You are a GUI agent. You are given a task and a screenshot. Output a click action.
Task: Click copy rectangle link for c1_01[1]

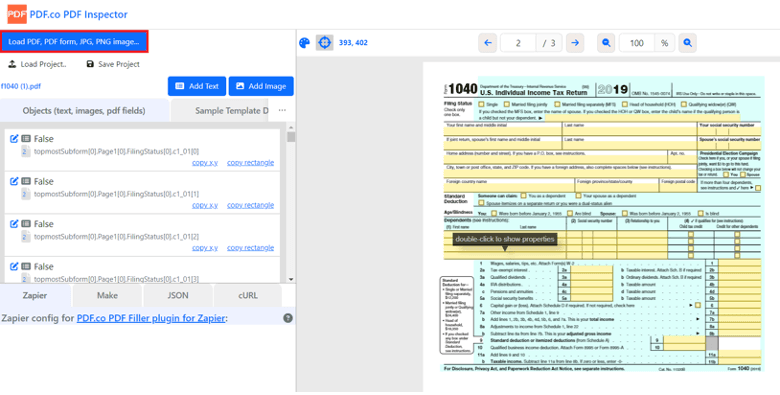(x=250, y=205)
